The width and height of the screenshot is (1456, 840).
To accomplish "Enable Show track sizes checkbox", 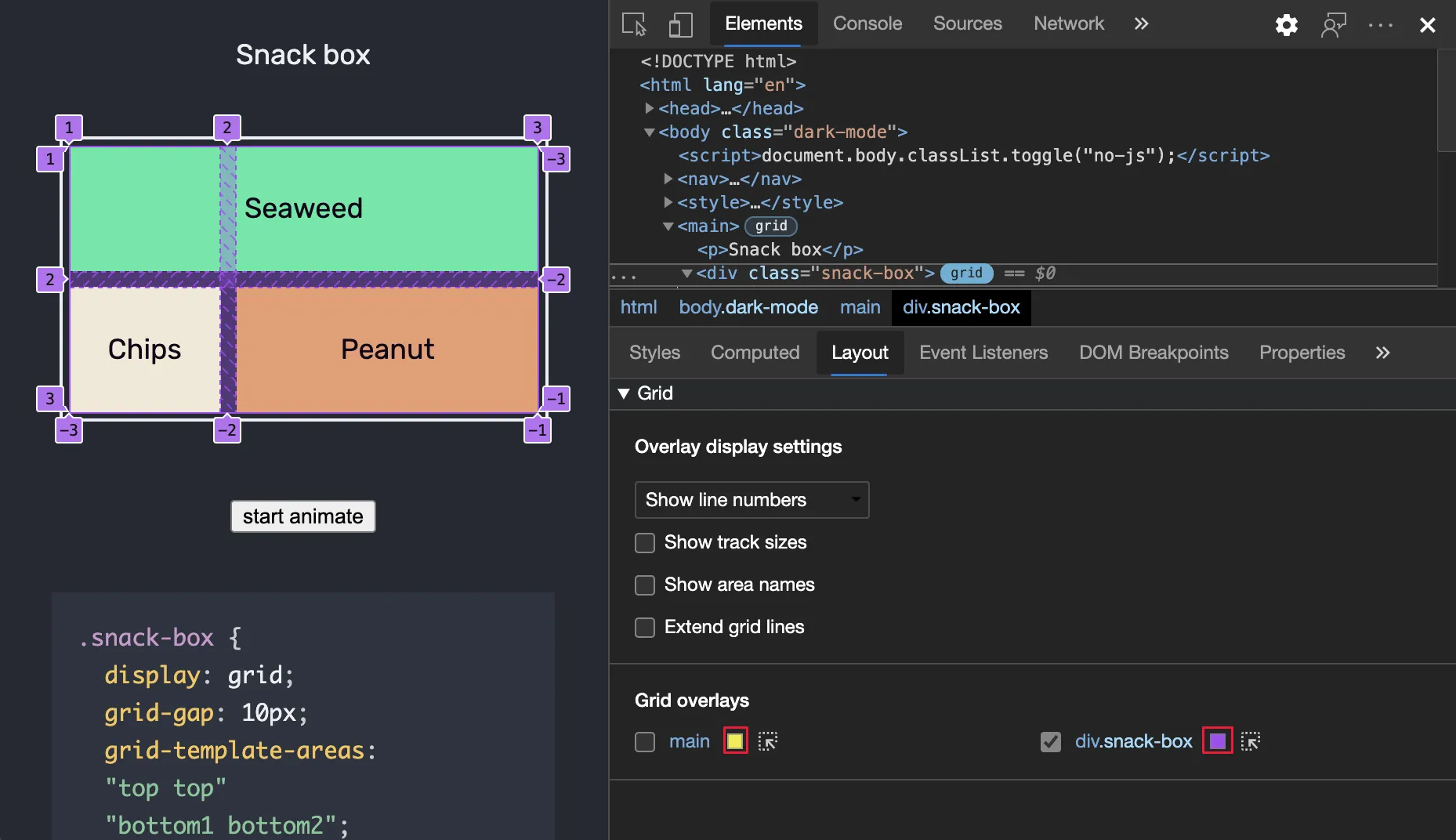I will [645, 542].
